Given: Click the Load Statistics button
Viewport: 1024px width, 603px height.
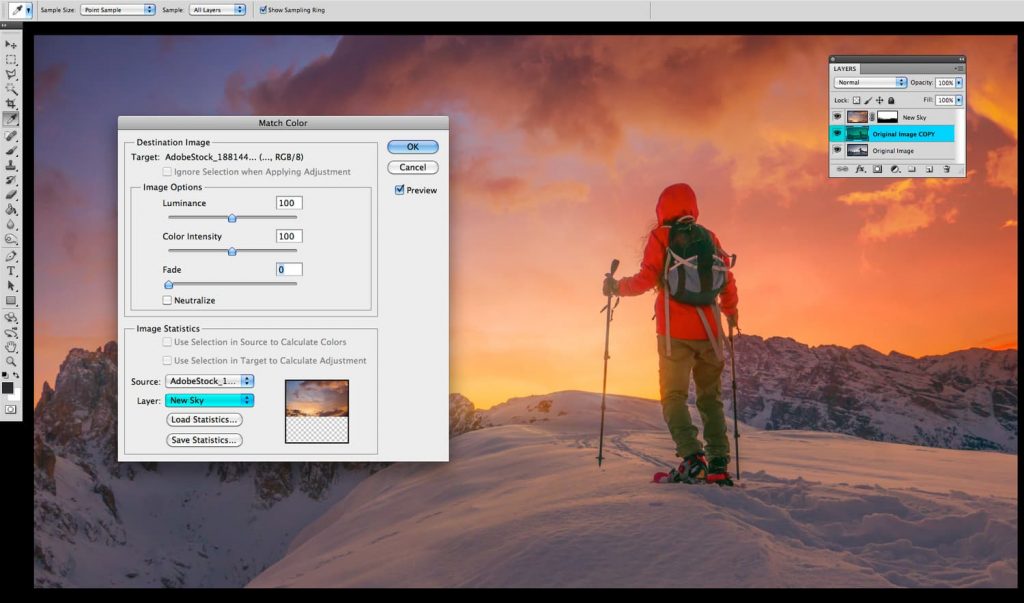Looking at the screenshot, I should point(204,420).
